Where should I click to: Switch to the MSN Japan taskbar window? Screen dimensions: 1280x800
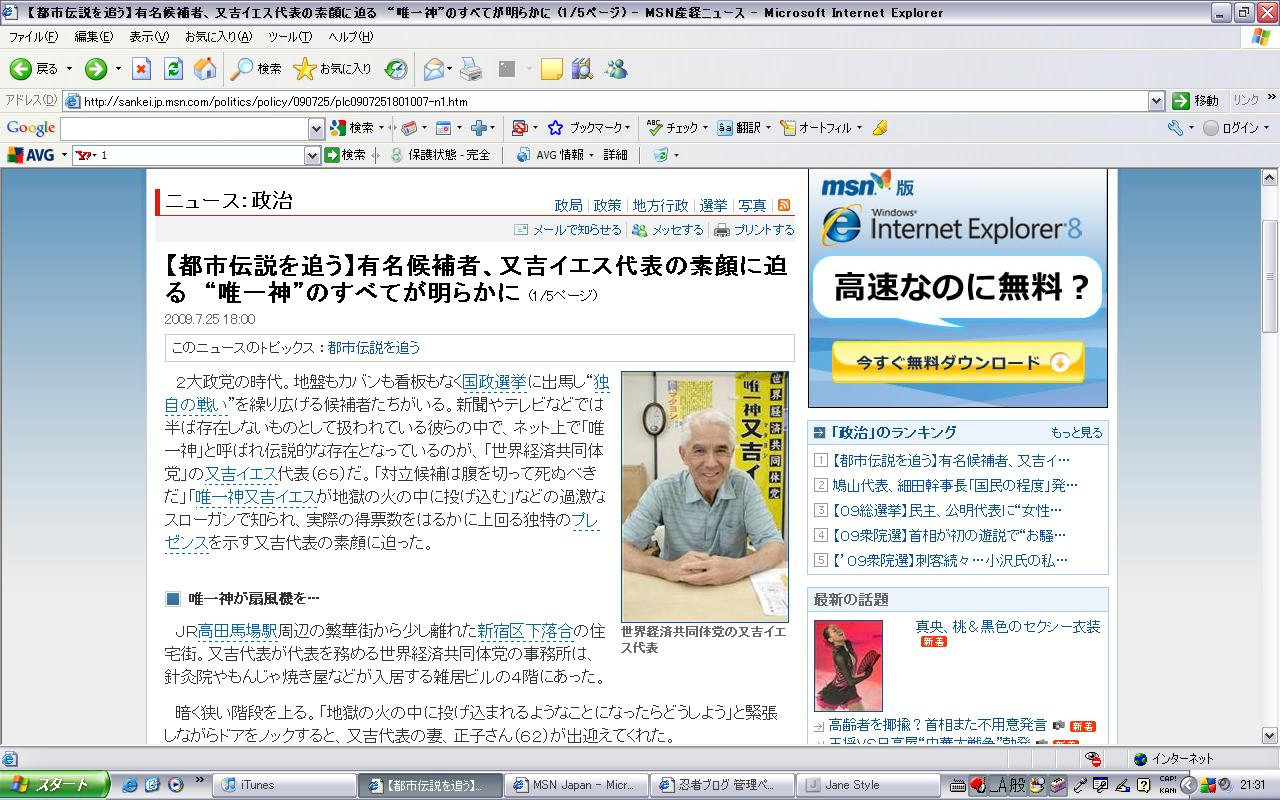576,785
